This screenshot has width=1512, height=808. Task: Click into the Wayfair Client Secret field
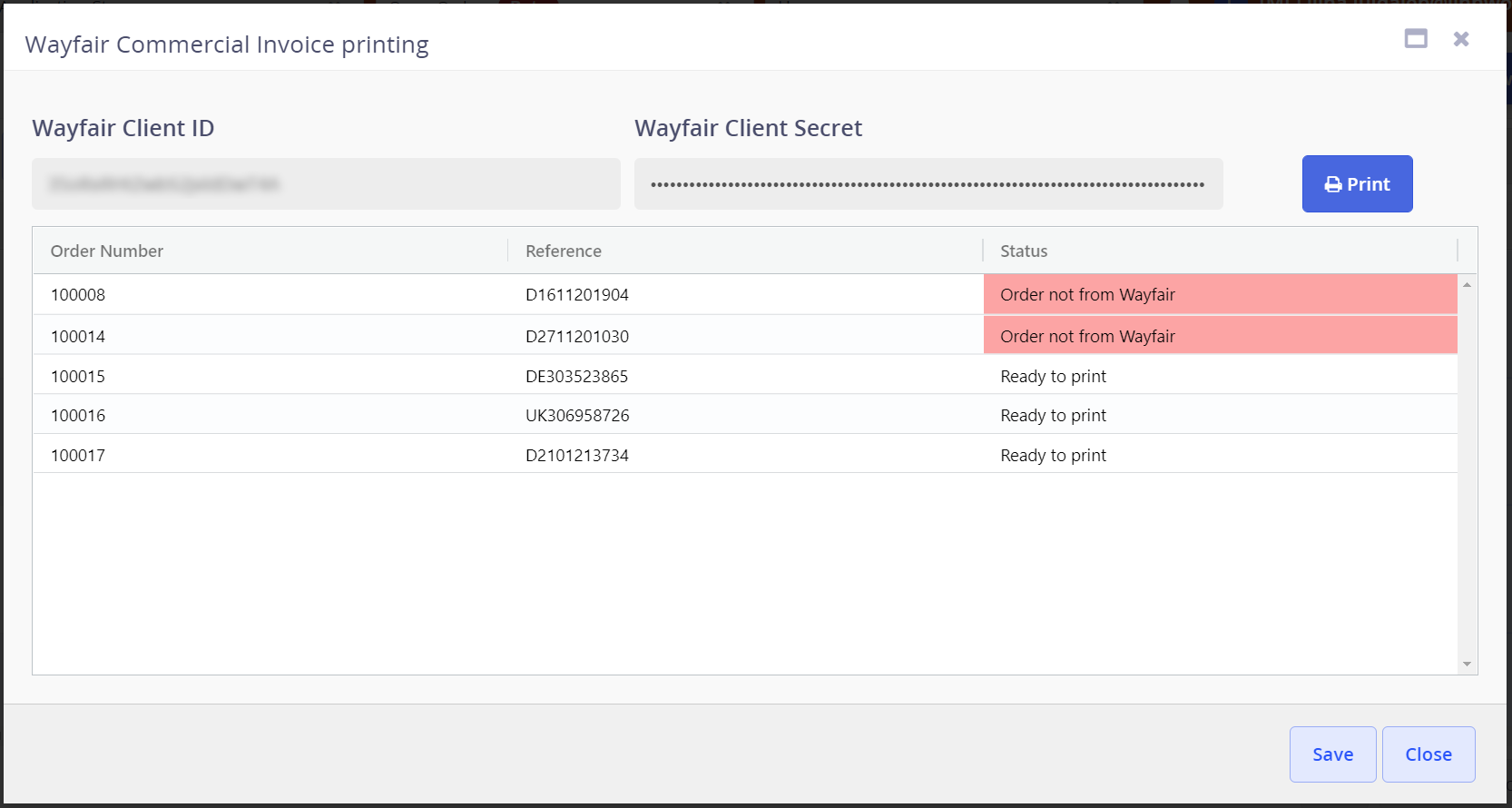click(928, 184)
